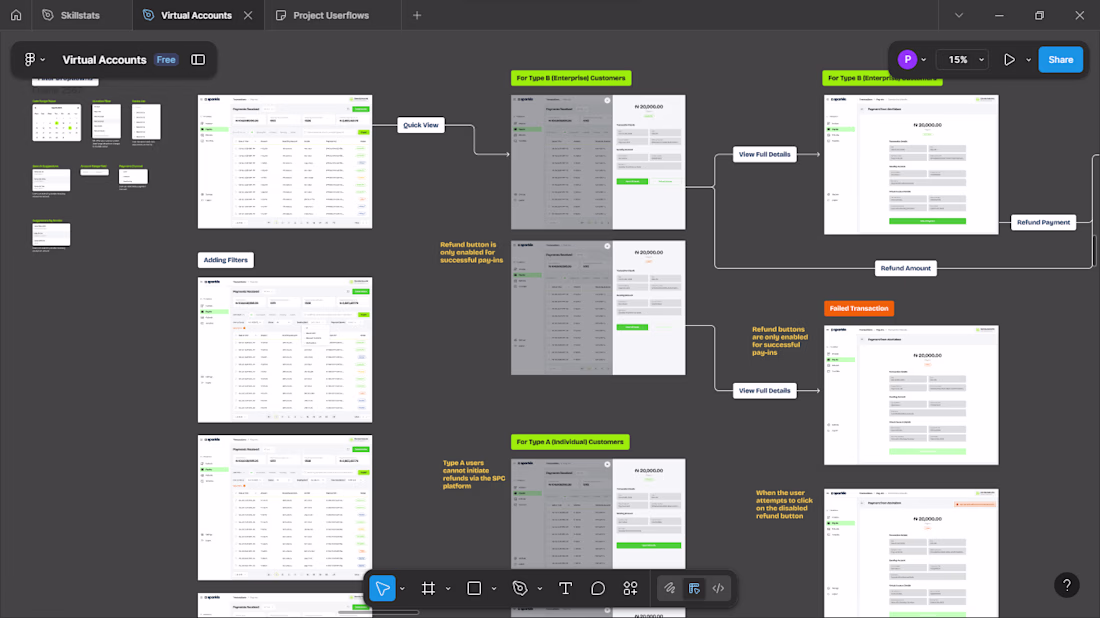Switch to the Project Userflows tab

(323, 15)
